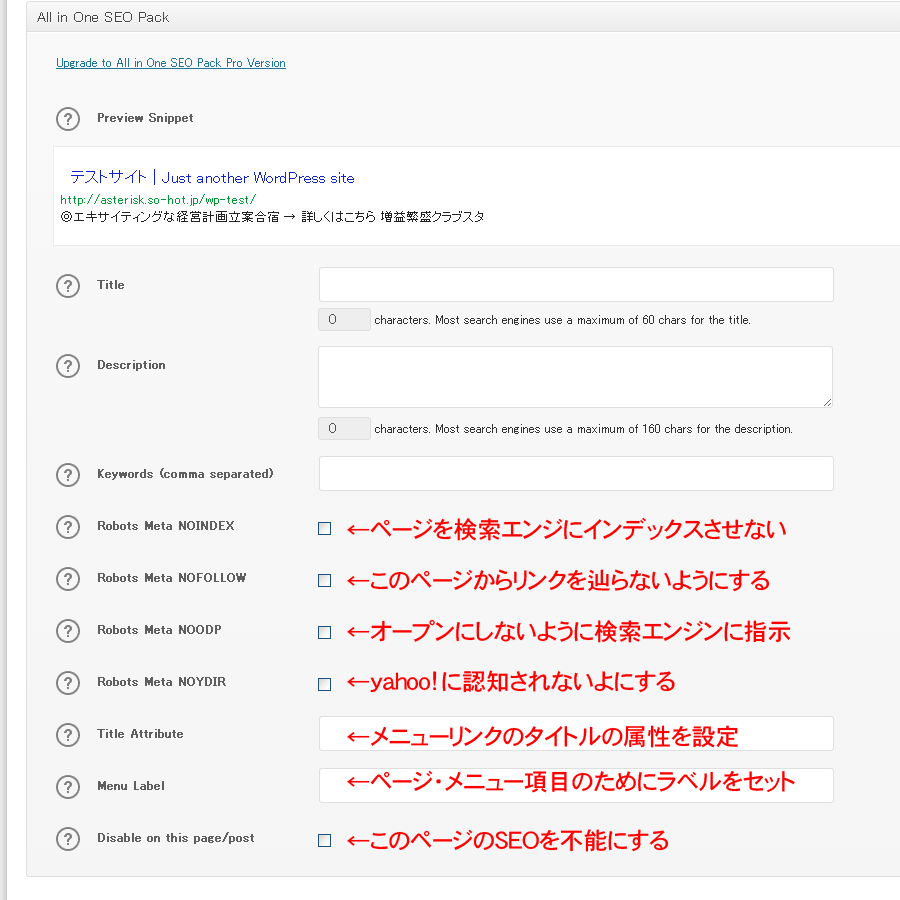The height and width of the screenshot is (900, 900).
Task: Show help for Disable on this page/post
Action: tap(67, 839)
